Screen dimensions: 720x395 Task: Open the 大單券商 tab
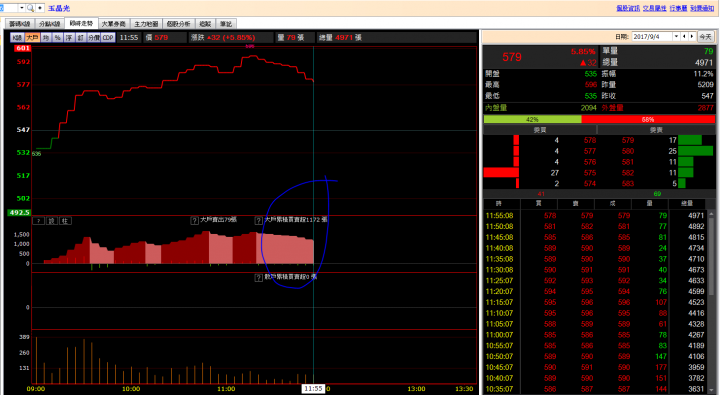(113, 24)
